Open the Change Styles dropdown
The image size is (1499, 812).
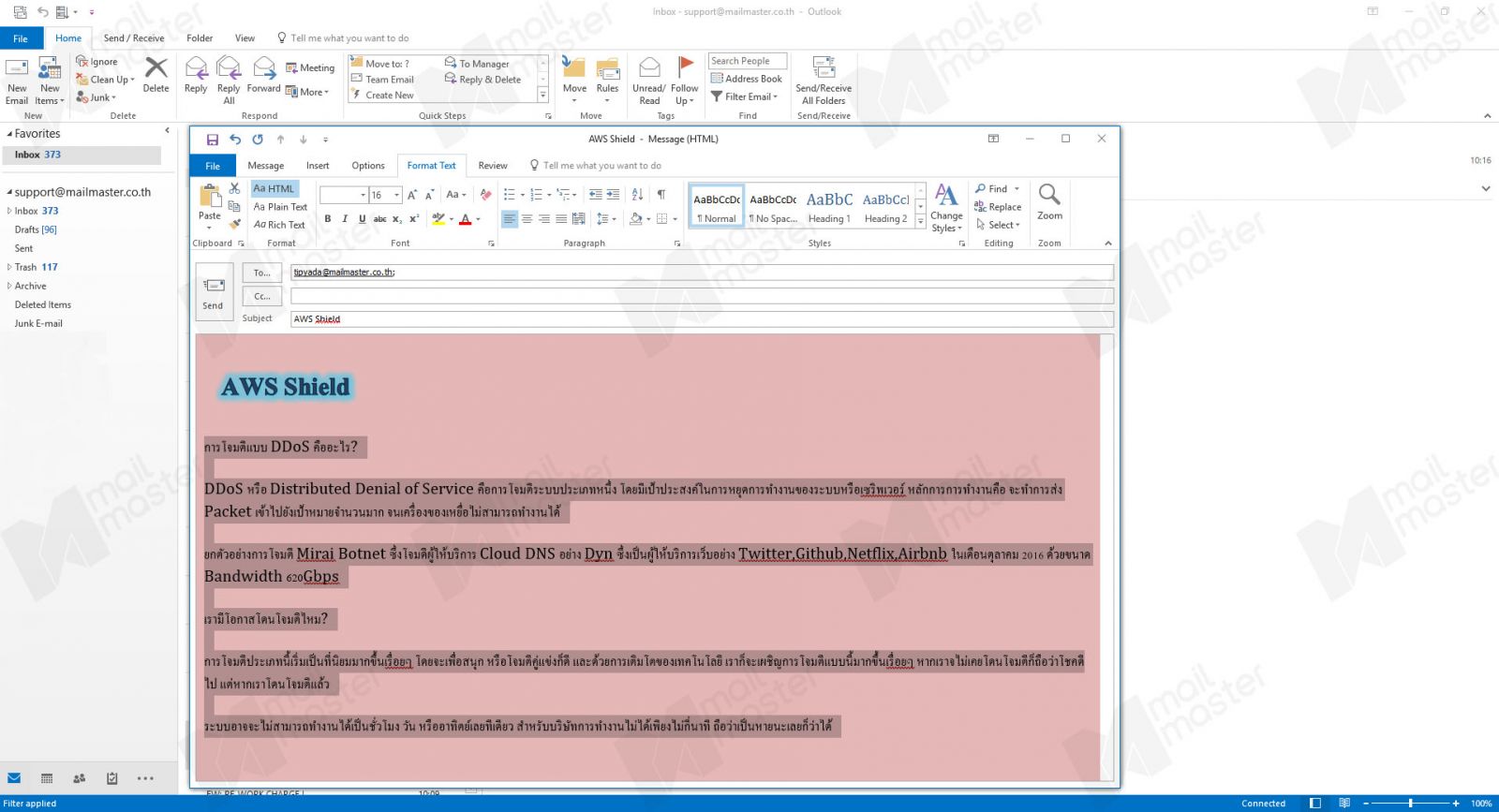pos(946,208)
